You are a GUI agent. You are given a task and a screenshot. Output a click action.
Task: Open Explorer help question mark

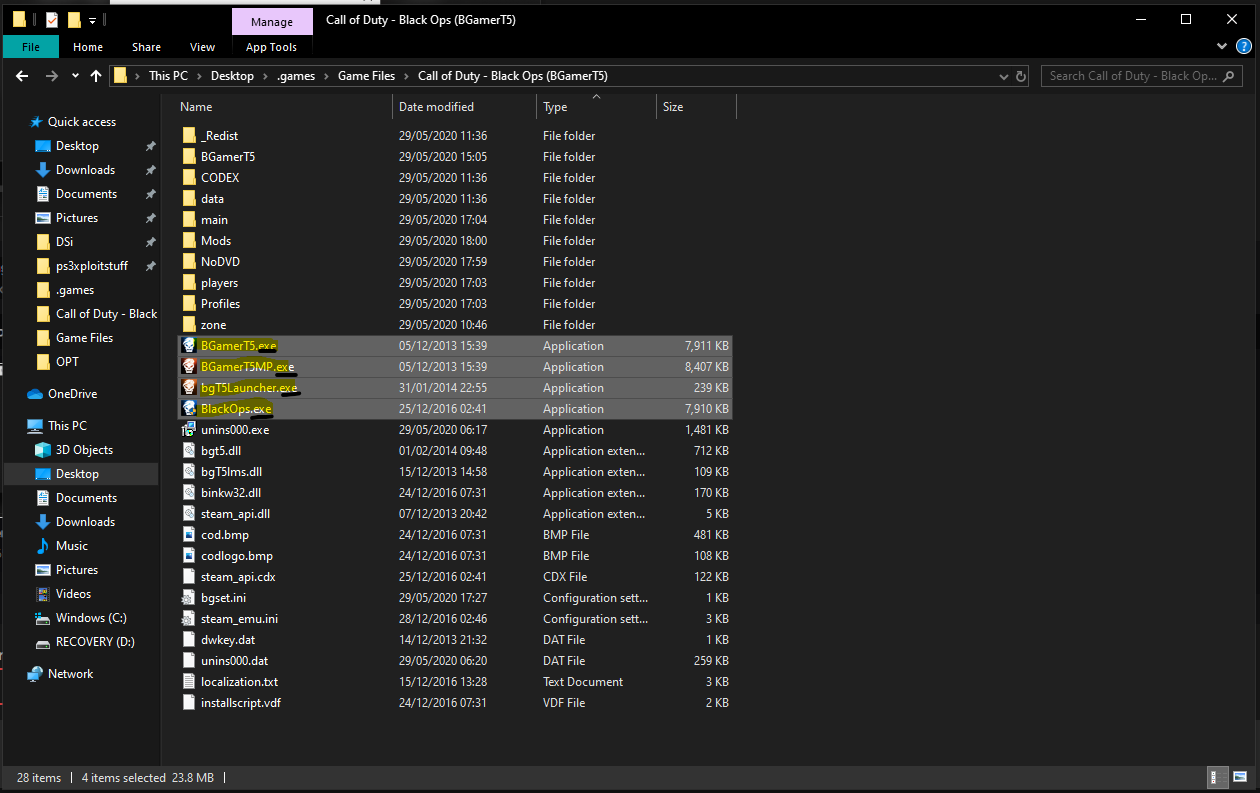click(x=1243, y=47)
